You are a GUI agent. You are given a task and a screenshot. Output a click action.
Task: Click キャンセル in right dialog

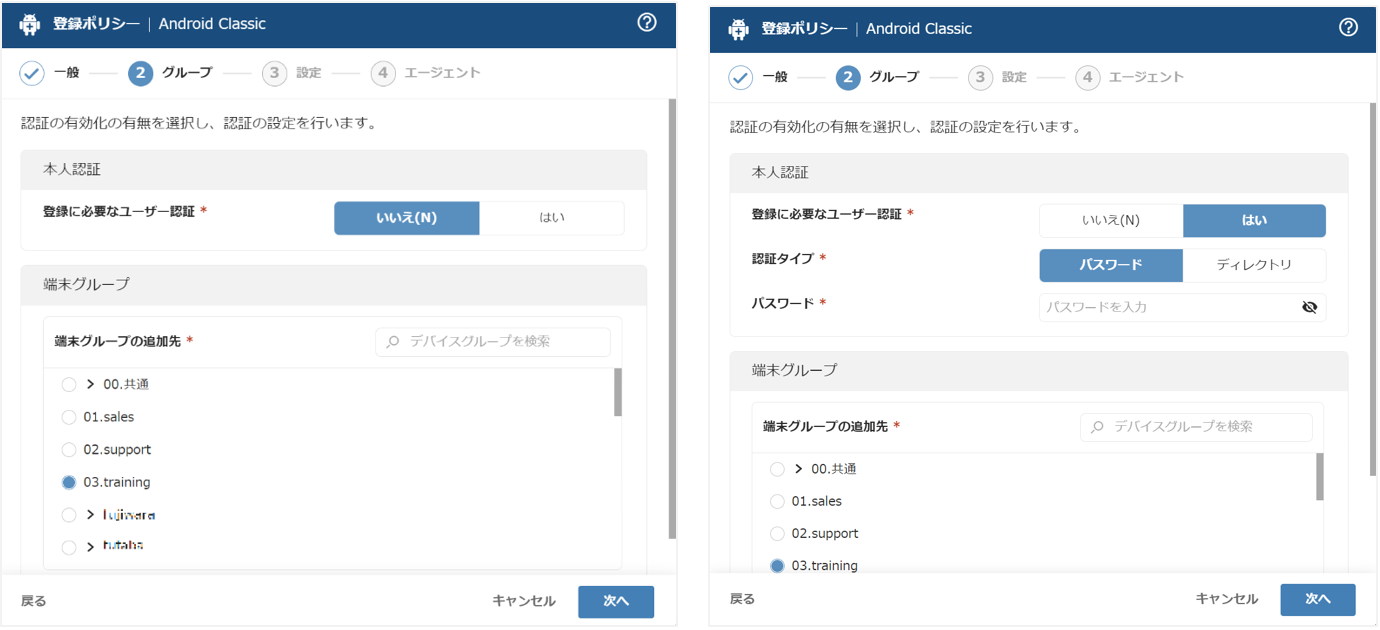click(x=1227, y=599)
